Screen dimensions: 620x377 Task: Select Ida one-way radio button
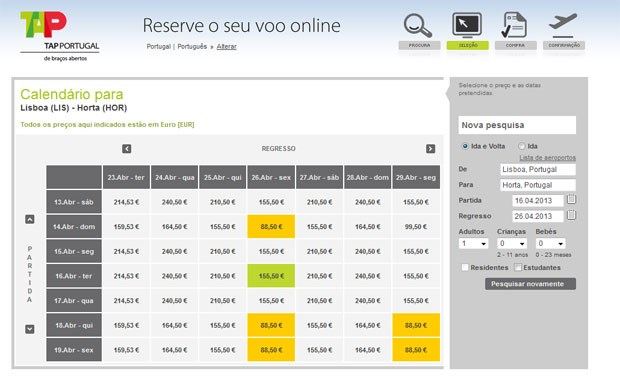pyautogui.click(x=522, y=146)
